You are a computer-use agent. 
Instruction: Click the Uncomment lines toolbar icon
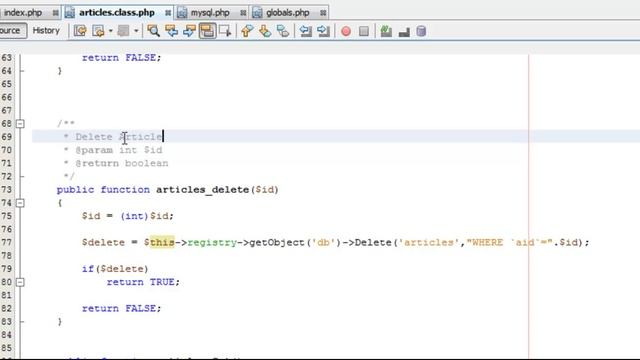(x=404, y=32)
